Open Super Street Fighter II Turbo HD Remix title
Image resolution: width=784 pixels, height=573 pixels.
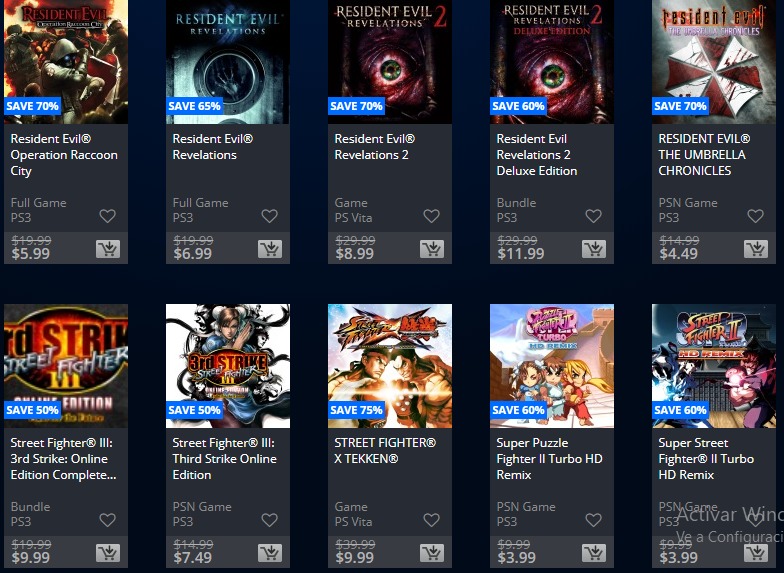(x=706, y=458)
